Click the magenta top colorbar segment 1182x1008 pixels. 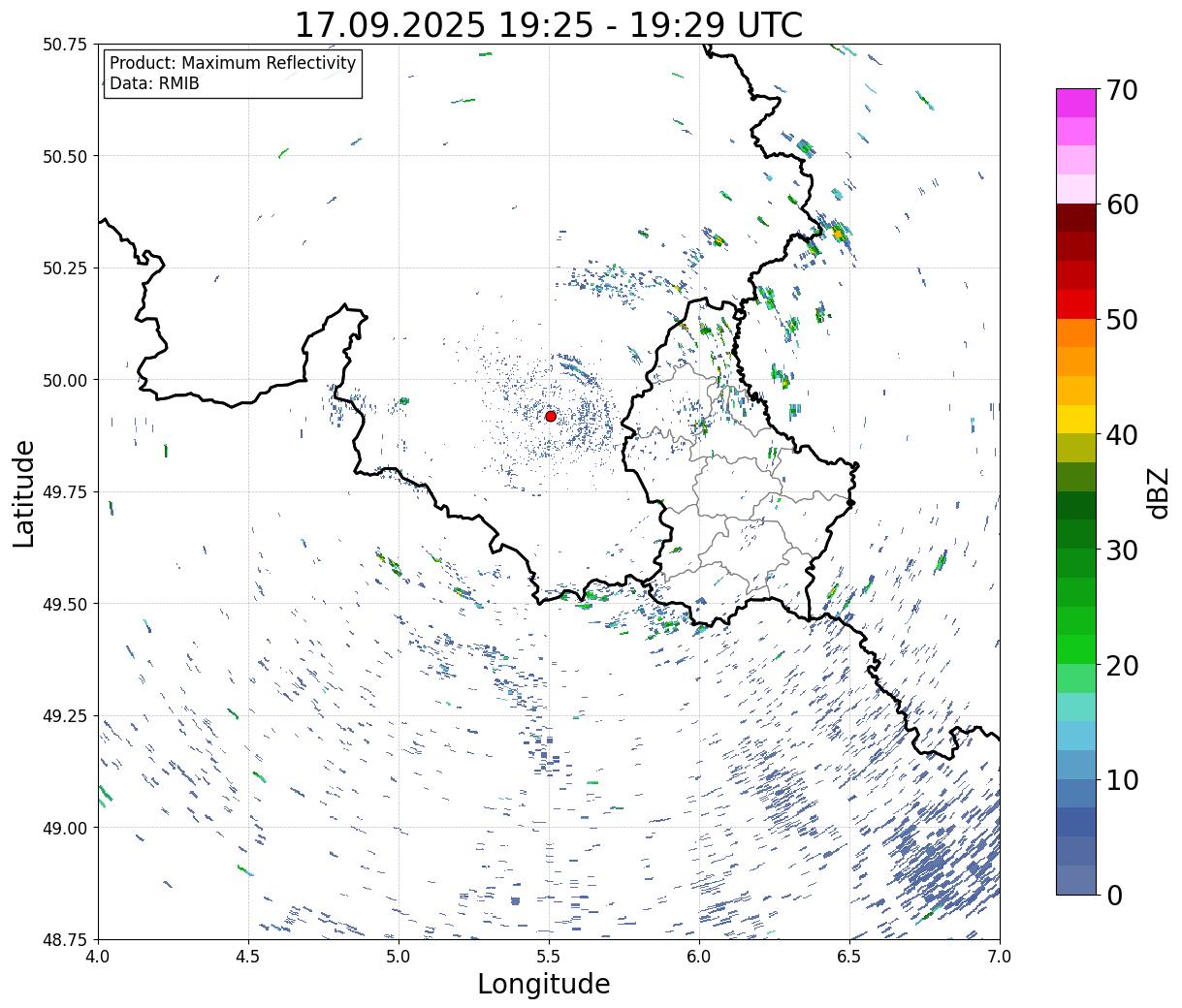[x=1076, y=103]
